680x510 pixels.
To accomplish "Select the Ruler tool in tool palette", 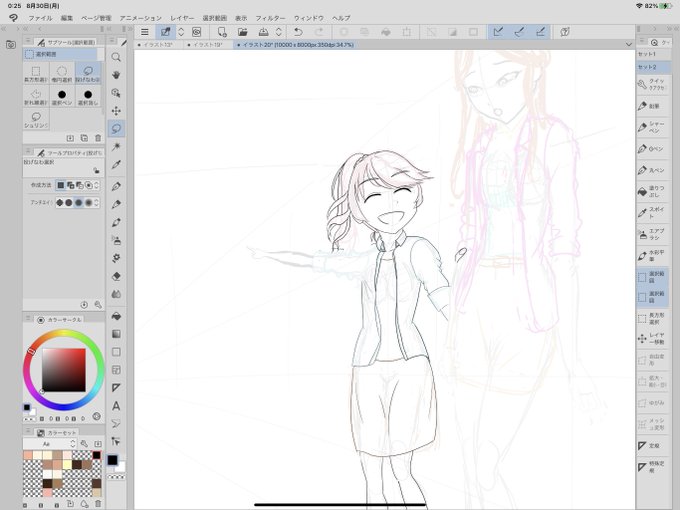I will [116, 388].
